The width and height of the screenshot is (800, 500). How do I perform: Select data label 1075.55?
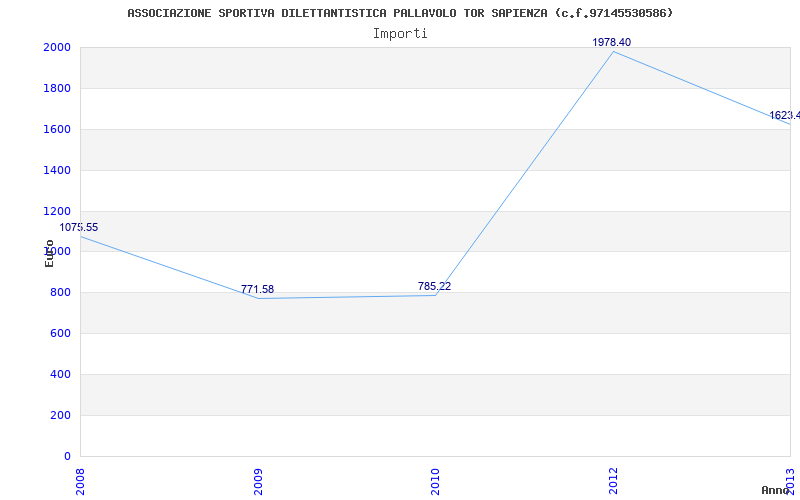(x=79, y=228)
